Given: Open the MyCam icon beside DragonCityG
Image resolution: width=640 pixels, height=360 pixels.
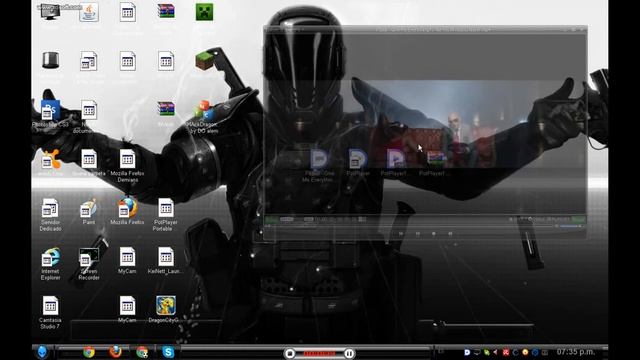Looking at the screenshot, I should (127, 306).
